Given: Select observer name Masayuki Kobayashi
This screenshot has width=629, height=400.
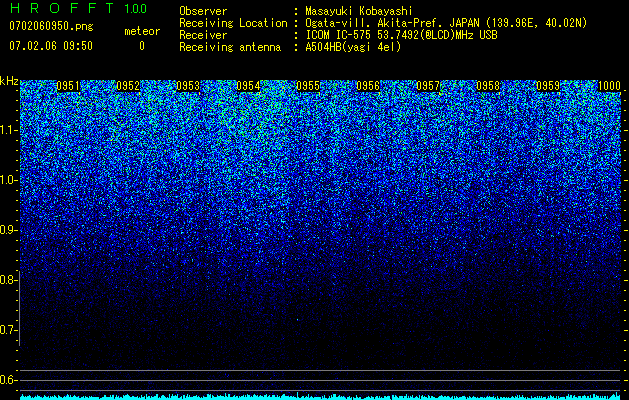Looking at the screenshot, I should click(359, 11).
